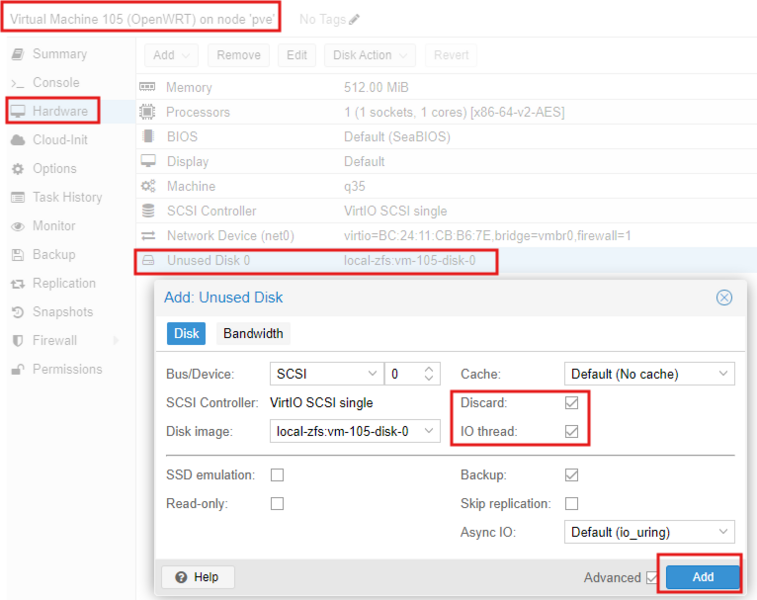Toggle the Advanced checkbox
The image size is (757, 600).
pos(652,577)
